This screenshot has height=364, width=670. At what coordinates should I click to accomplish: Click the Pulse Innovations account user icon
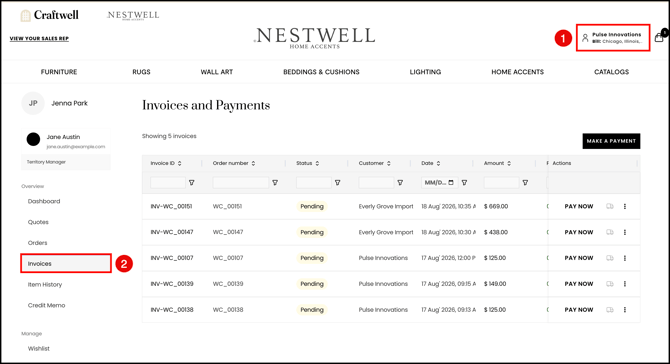[x=585, y=38]
